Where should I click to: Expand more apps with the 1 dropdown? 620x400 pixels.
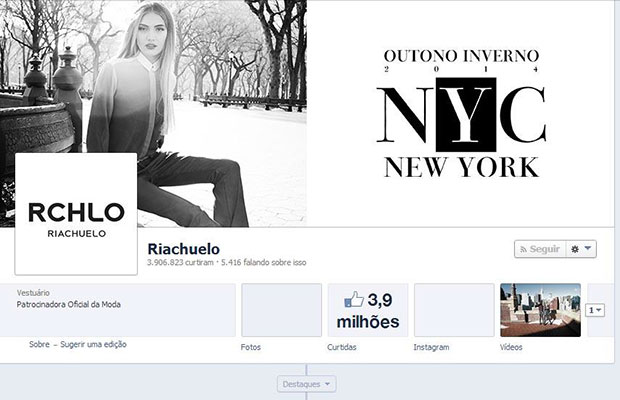pos(595,310)
